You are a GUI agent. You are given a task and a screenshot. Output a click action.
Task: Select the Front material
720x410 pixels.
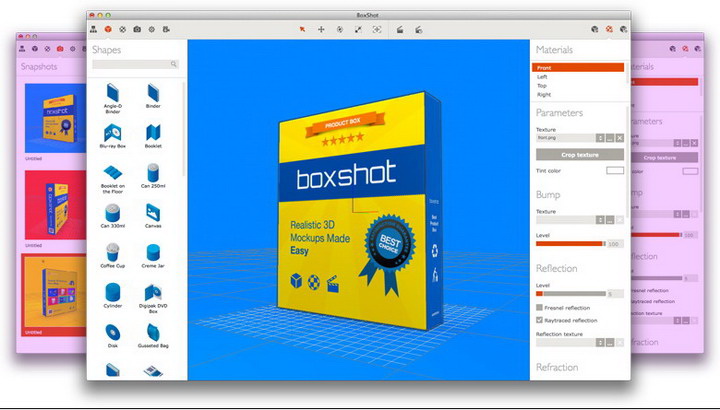(578, 67)
